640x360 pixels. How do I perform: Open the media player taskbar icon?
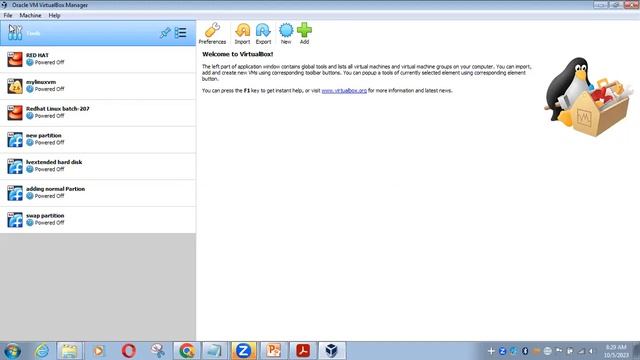click(98, 351)
